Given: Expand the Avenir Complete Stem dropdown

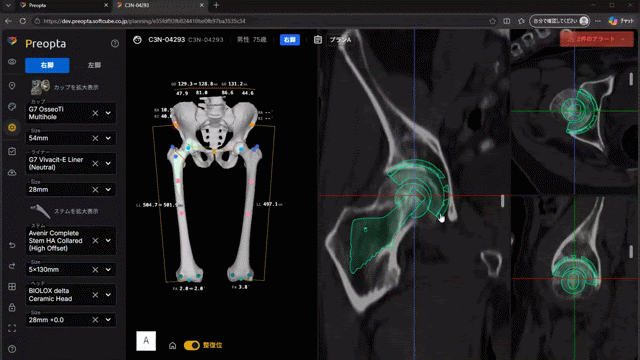Looking at the screenshot, I should coord(108,240).
